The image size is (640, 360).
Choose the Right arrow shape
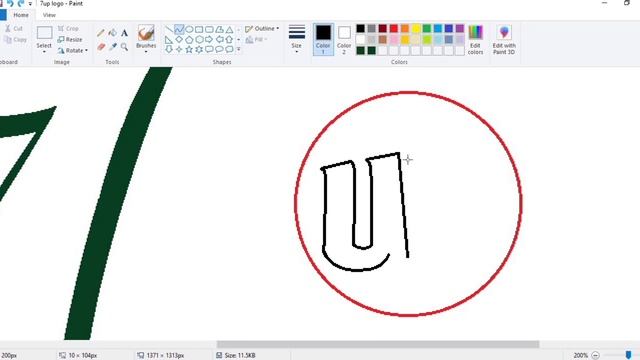[209, 40]
